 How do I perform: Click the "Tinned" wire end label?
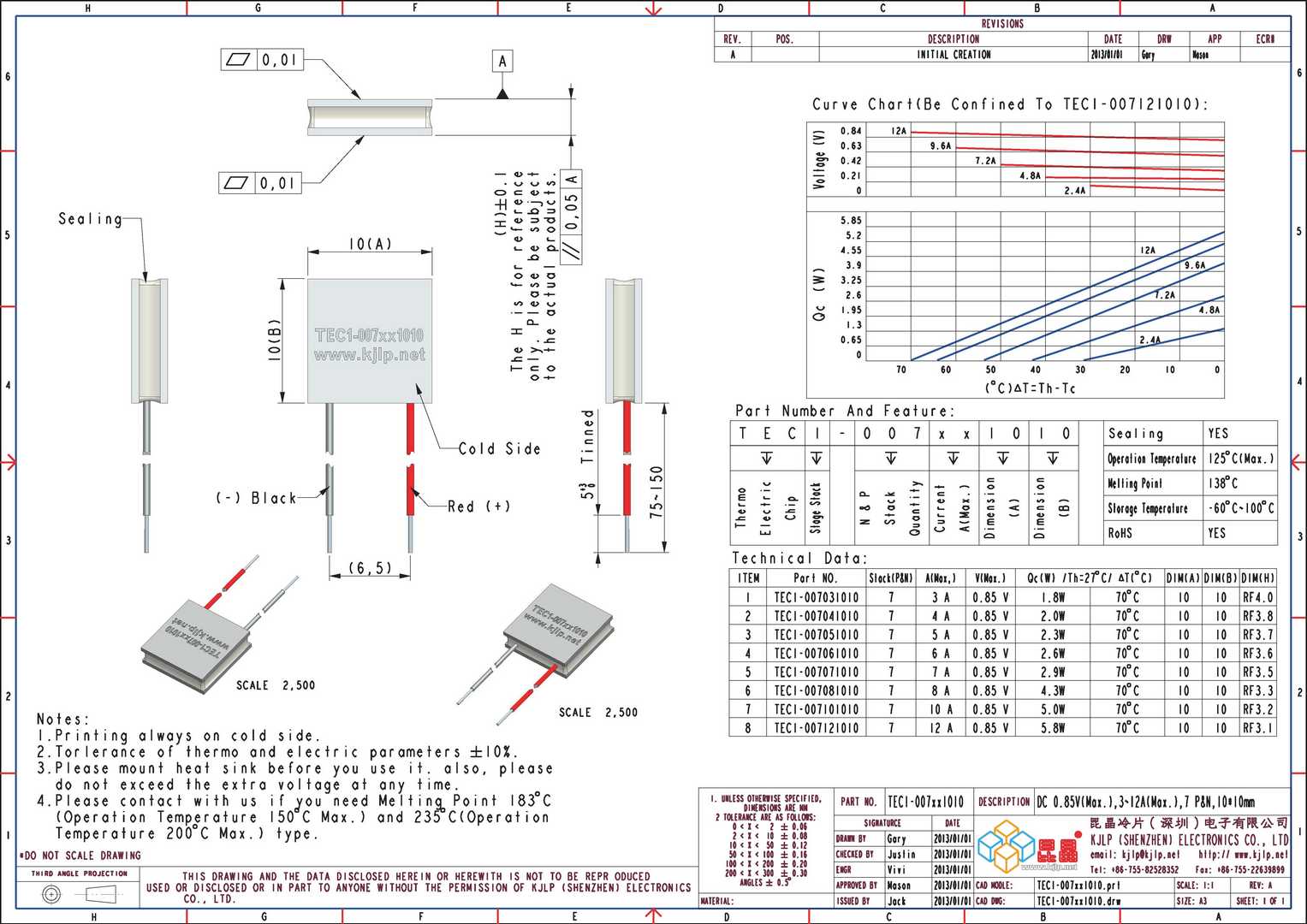[587, 436]
